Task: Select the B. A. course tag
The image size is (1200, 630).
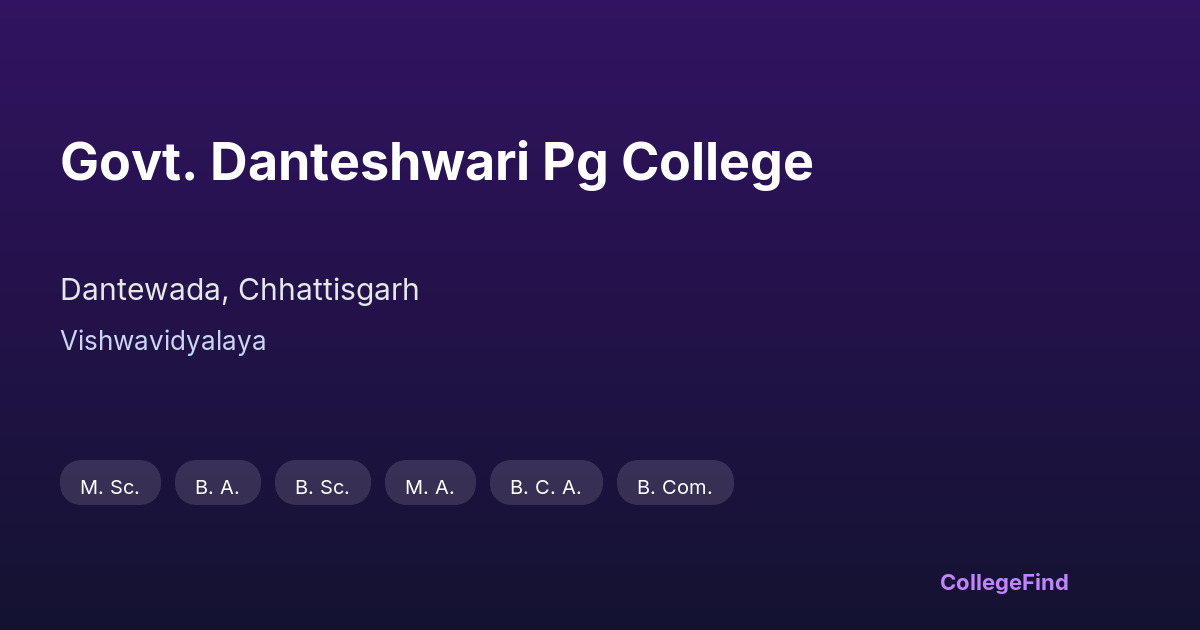Action: point(217,483)
